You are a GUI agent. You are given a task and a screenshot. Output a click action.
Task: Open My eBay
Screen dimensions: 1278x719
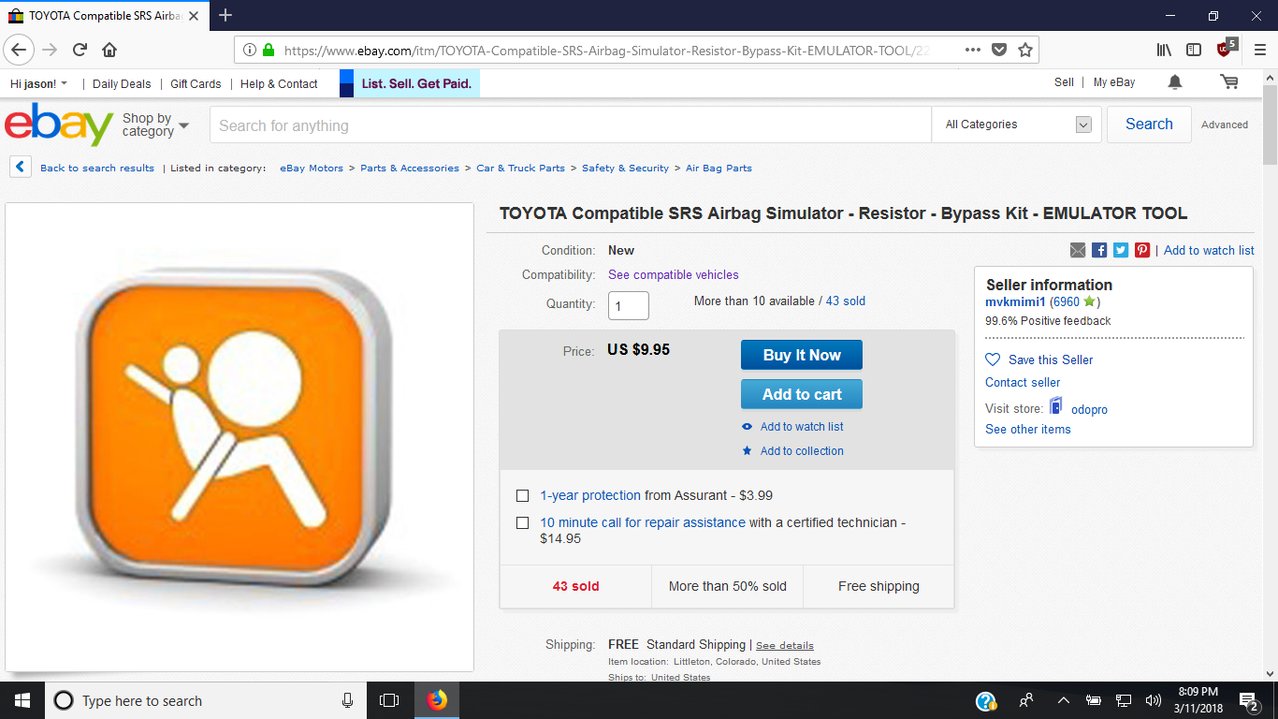(1114, 82)
